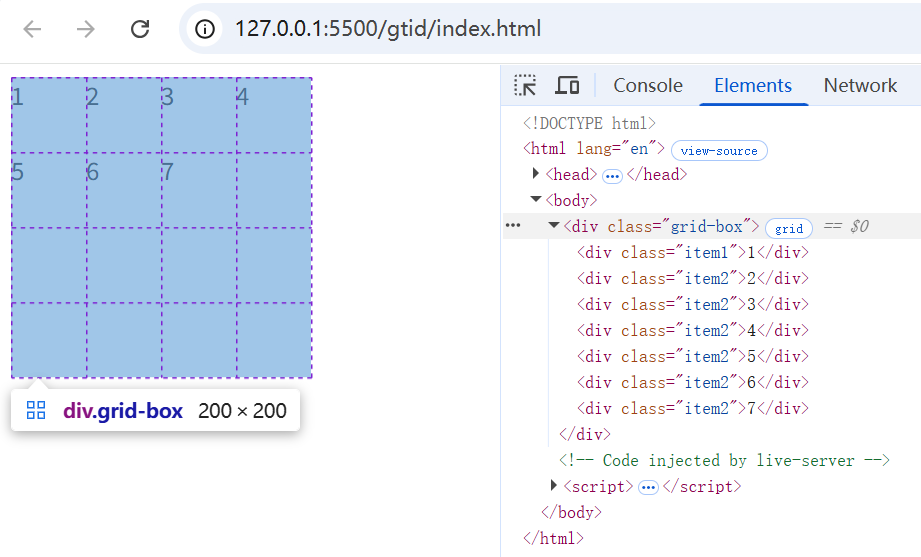Image resolution: width=921 pixels, height=557 pixels.
Task: Click the script ellipsis button
Action: tap(648, 488)
